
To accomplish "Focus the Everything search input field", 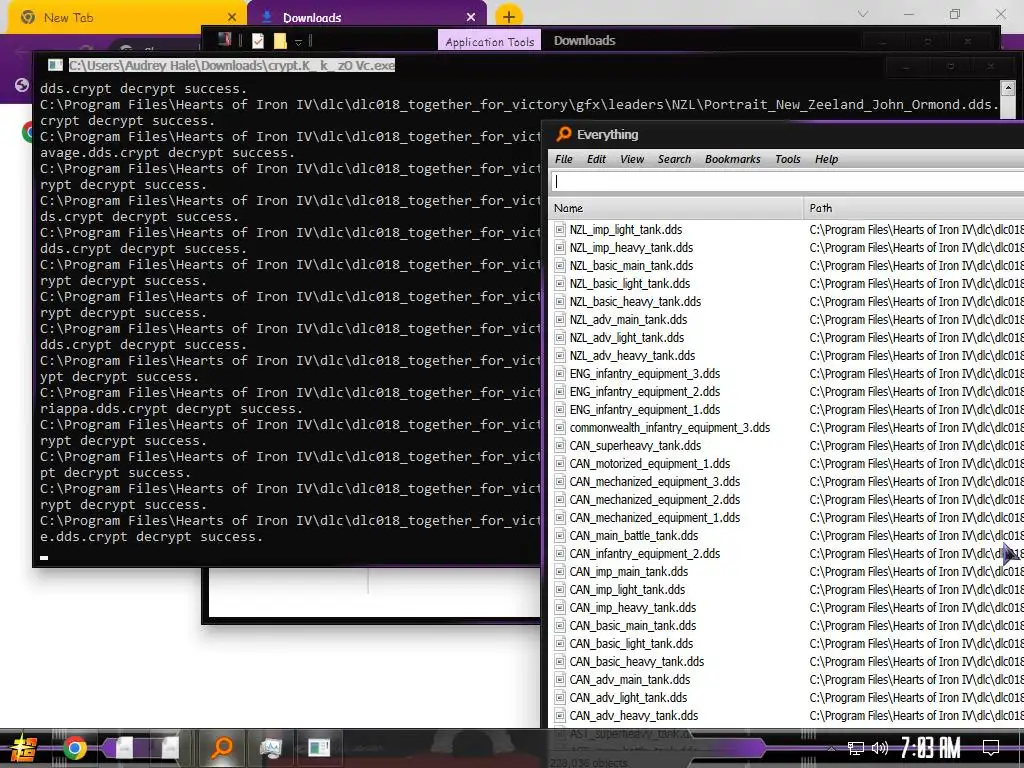I will pyautogui.click(x=787, y=182).
